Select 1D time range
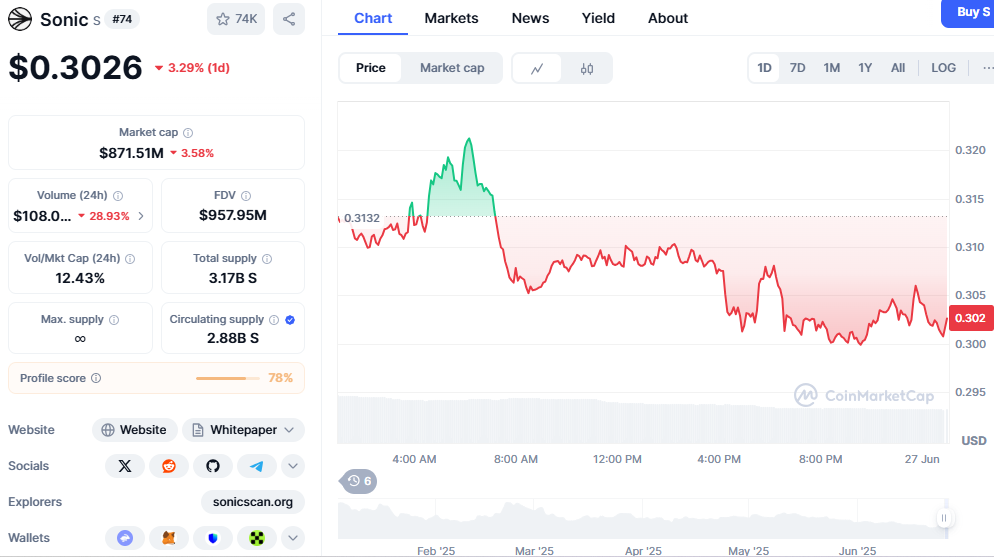Image resolution: width=994 pixels, height=557 pixels. 765,68
